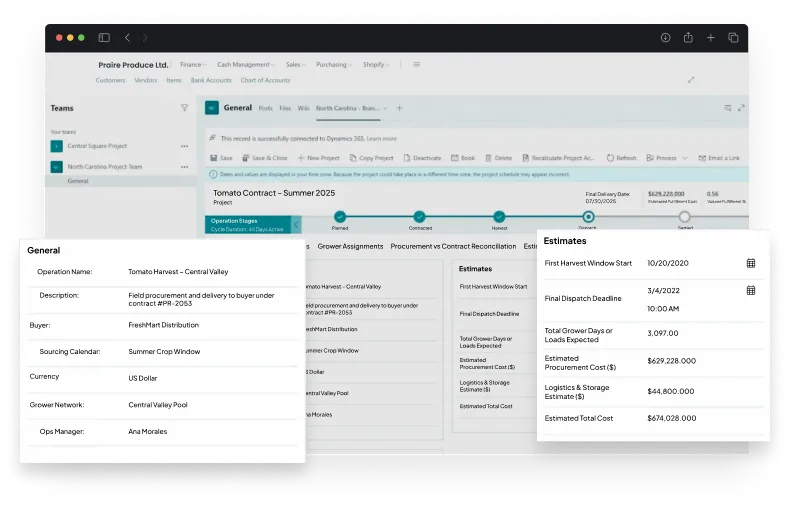Click the Buyer value FreshMart Distribution

(x=163, y=325)
